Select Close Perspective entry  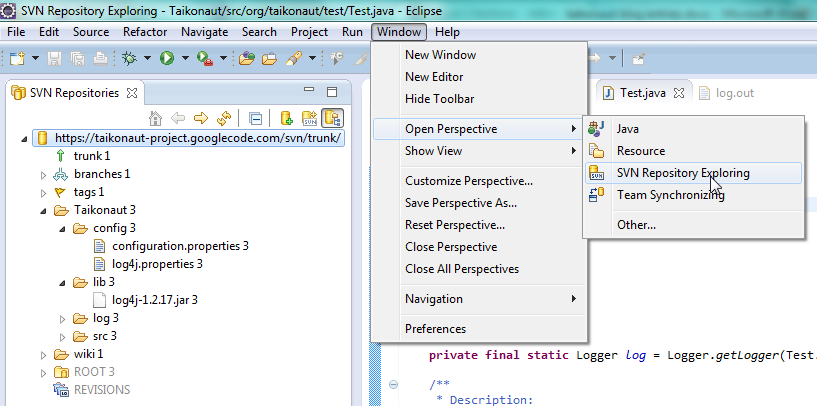click(480, 247)
